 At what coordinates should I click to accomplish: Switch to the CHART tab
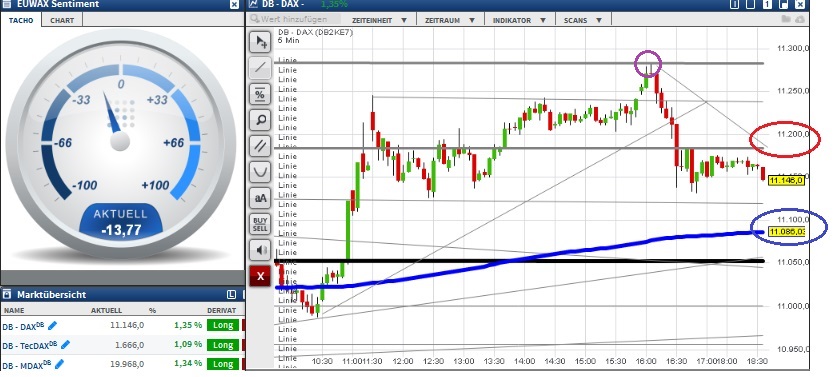(x=62, y=20)
